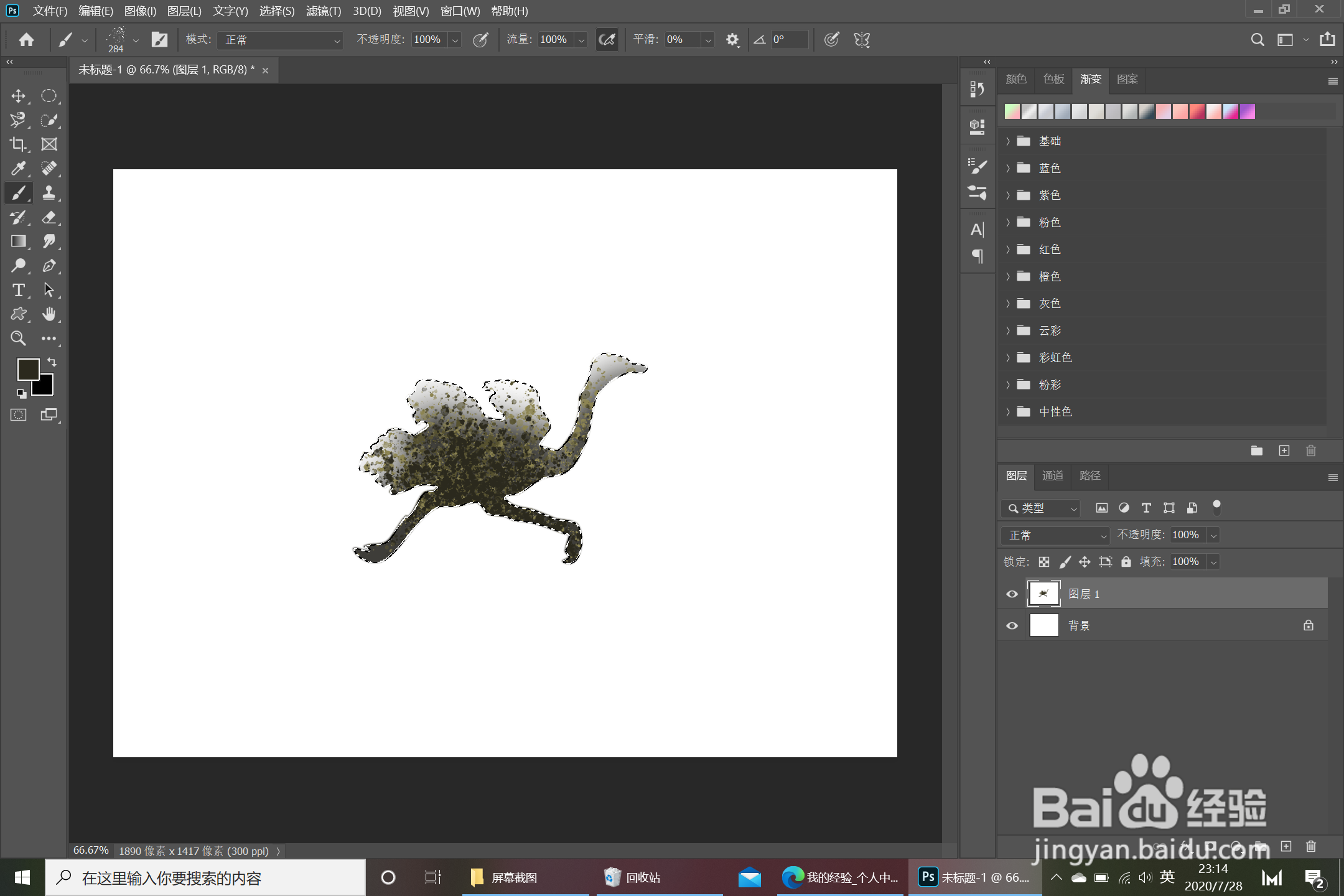This screenshot has width=1344, height=896.
Task: Open 回收站 from the taskbar
Action: coord(633,877)
